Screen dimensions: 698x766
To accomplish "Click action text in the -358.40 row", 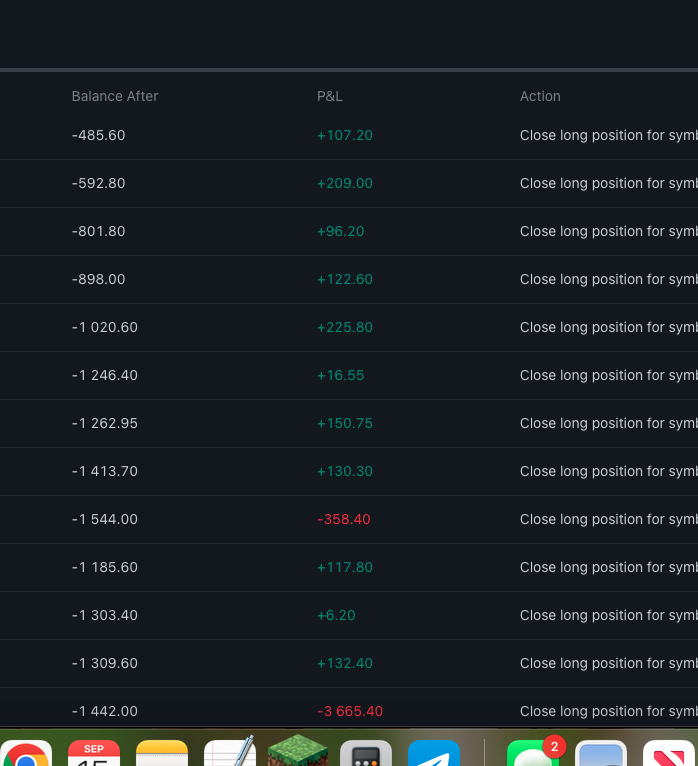I will pos(609,519).
